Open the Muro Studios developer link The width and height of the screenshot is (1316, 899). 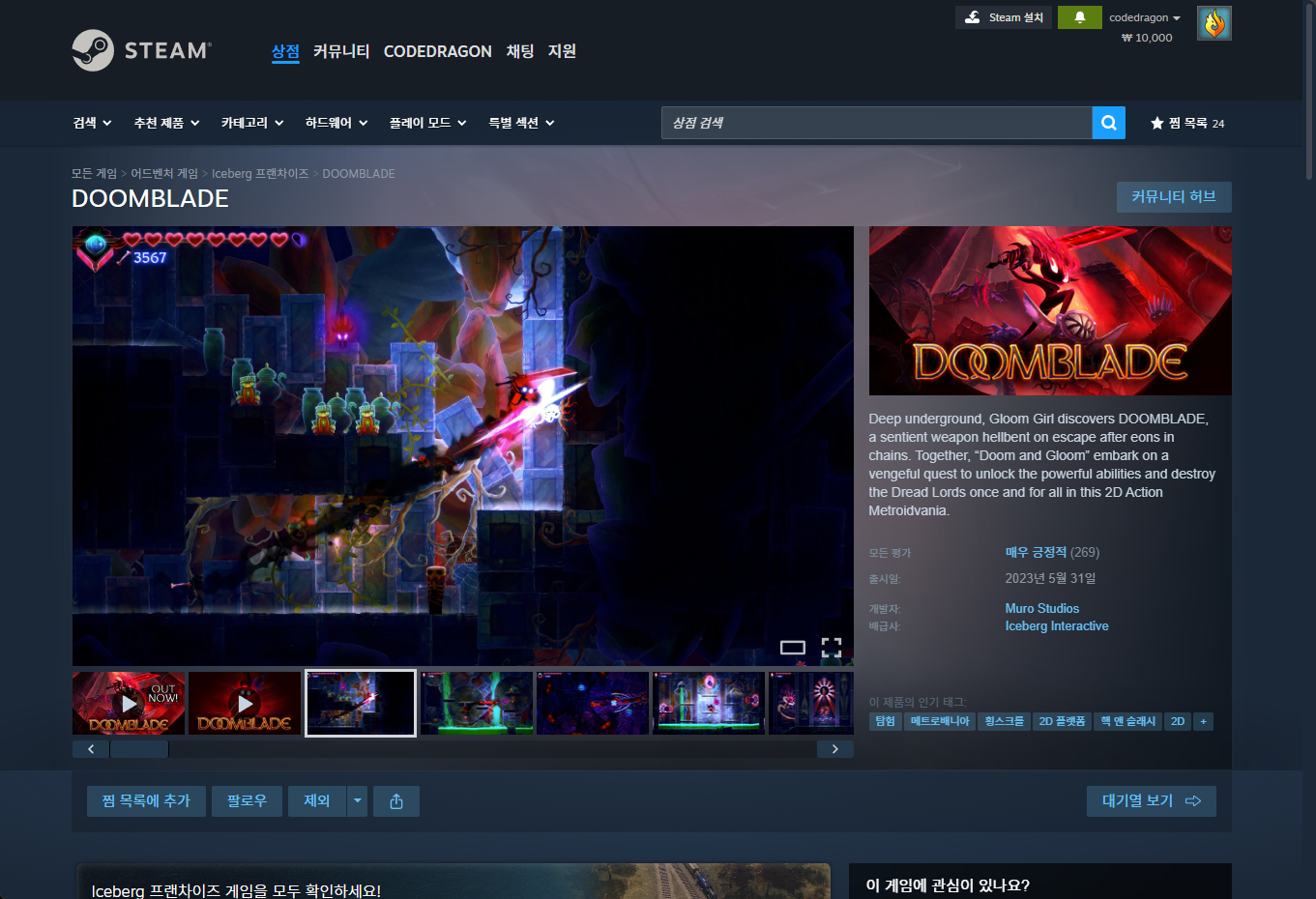(1041, 608)
